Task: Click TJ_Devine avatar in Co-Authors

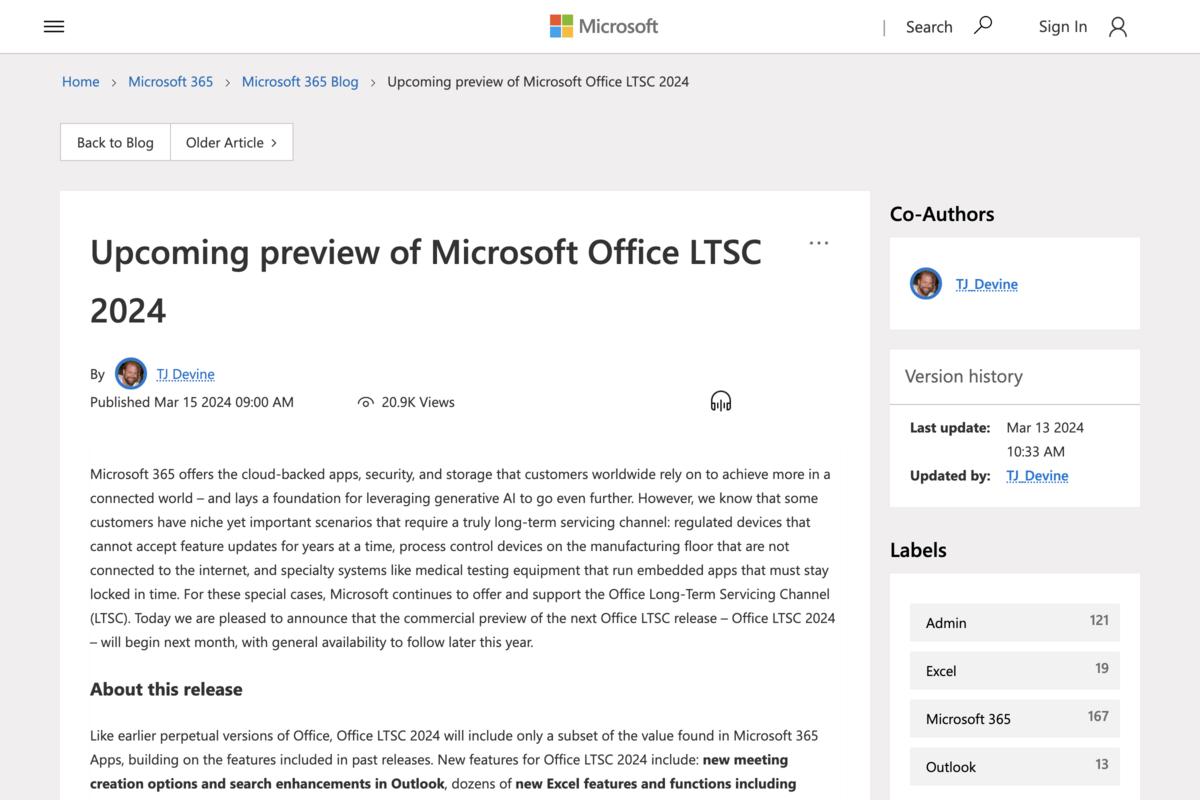Action: click(926, 284)
